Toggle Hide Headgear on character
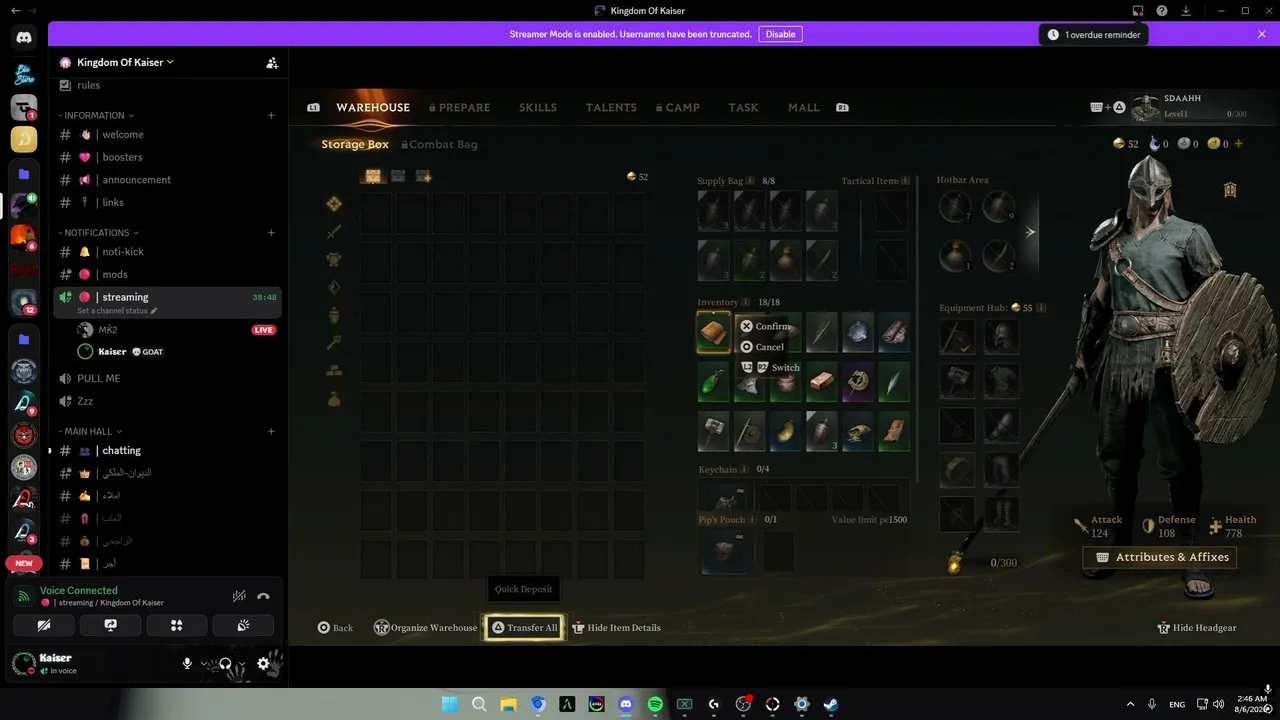1280x720 pixels. coord(1196,628)
